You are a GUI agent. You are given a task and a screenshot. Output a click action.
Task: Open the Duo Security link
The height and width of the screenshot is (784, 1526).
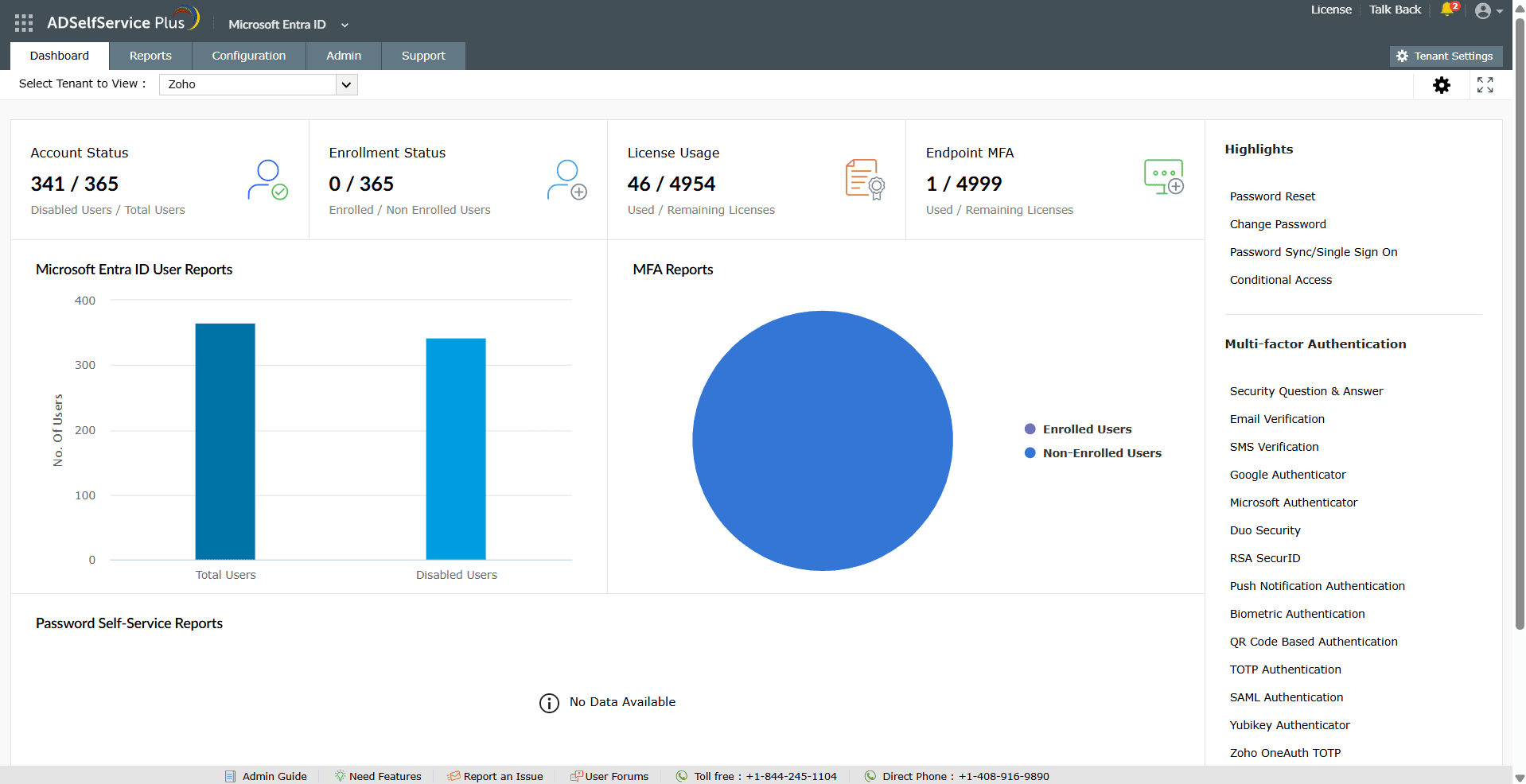click(x=1265, y=530)
